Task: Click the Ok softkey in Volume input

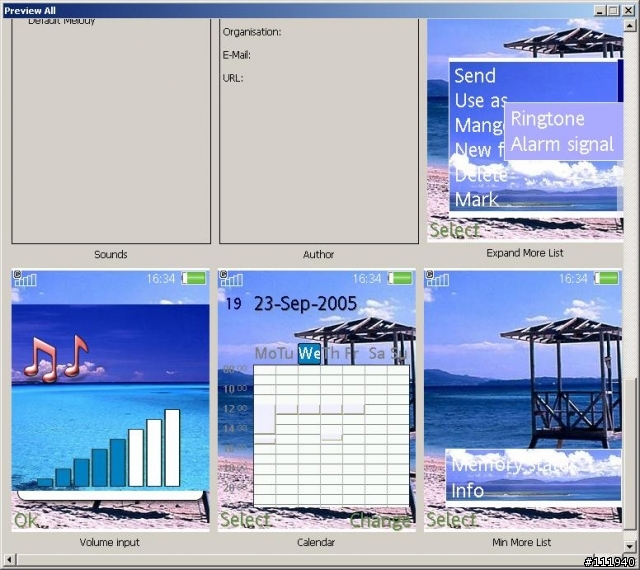Action: 27,521
